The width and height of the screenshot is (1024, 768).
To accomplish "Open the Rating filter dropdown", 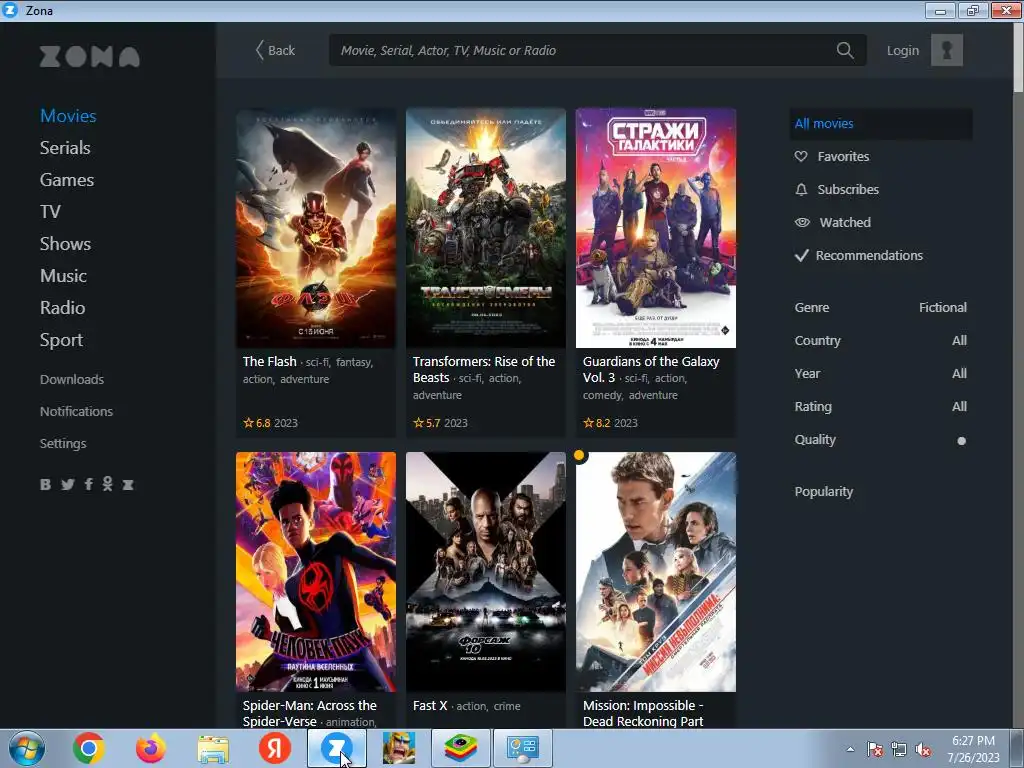I will tap(880, 406).
